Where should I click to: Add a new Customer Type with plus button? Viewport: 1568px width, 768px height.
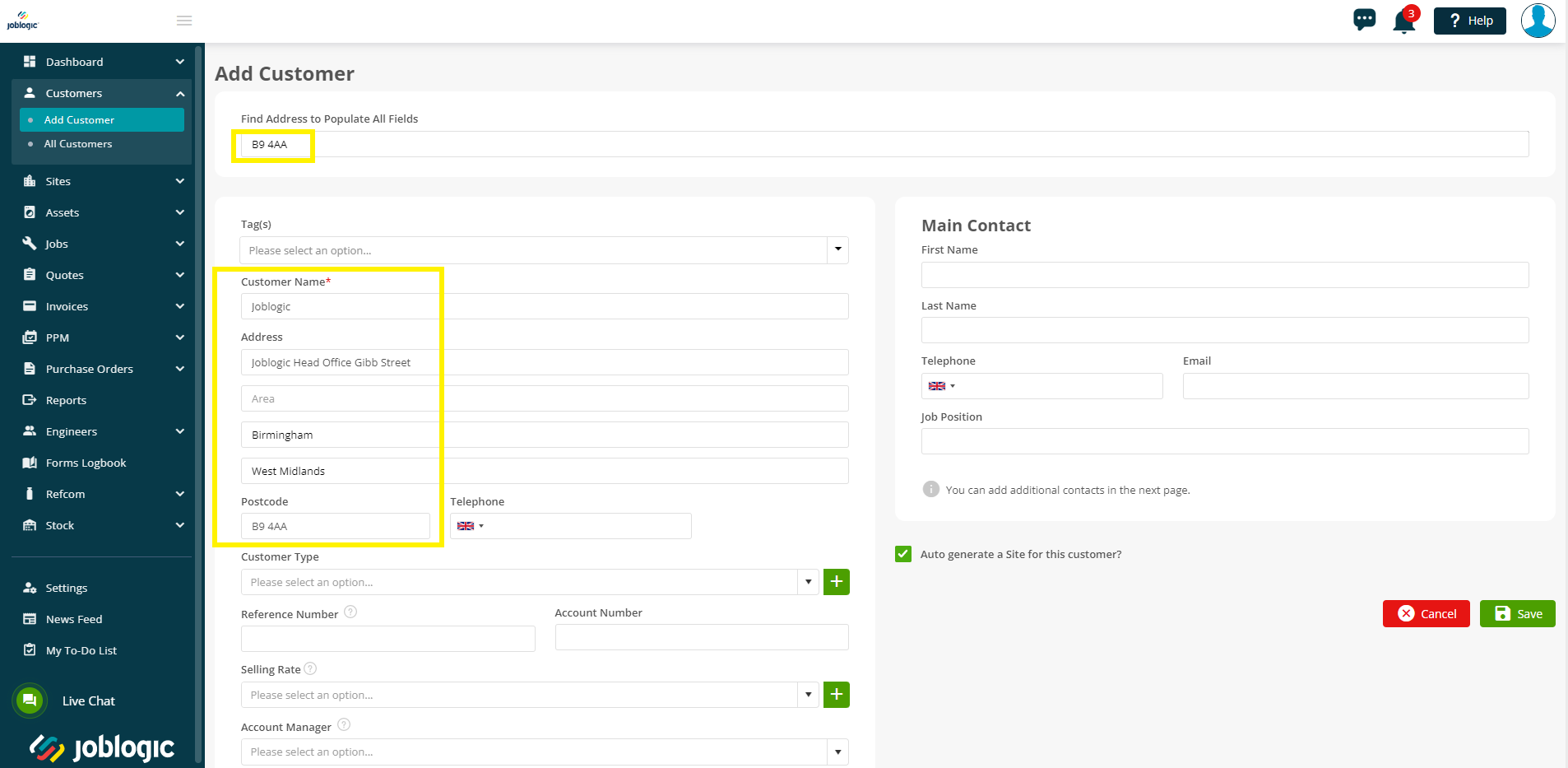coord(837,582)
